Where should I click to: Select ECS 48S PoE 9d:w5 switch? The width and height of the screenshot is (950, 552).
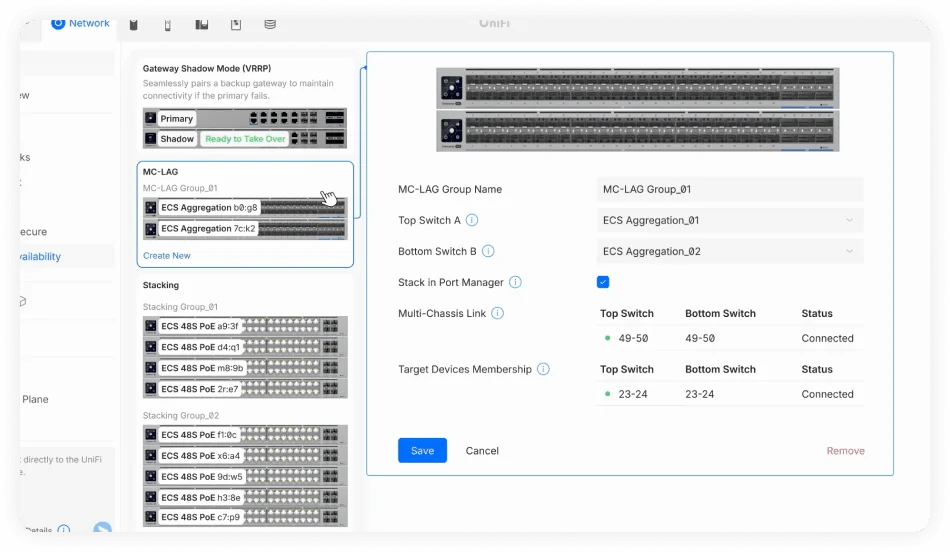(245, 476)
